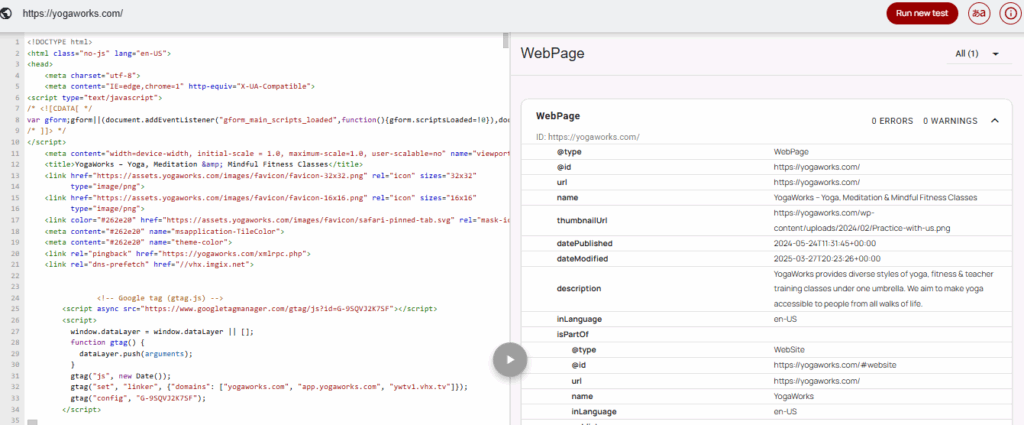Image resolution: width=1024 pixels, height=425 pixels.
Task: Click the favicon-32x32.png link line
Action: (261, 175)
